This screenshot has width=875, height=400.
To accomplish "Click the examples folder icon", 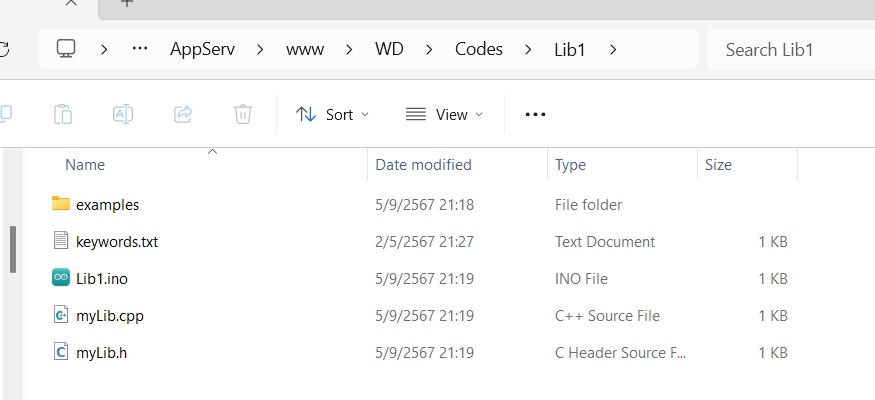I will pyautogui.click(x=60, y=204).
